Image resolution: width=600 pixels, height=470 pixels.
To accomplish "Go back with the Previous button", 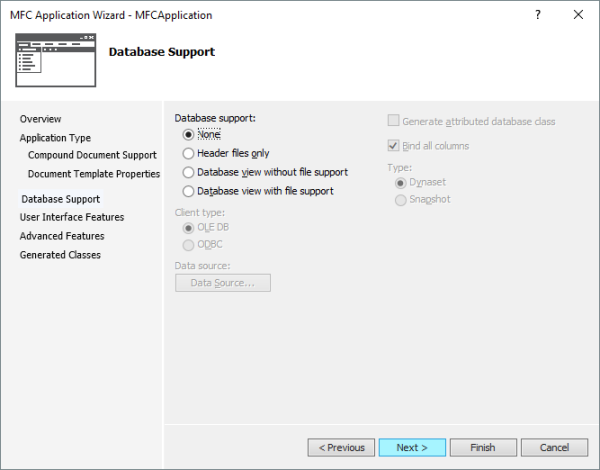I will 341,447.
